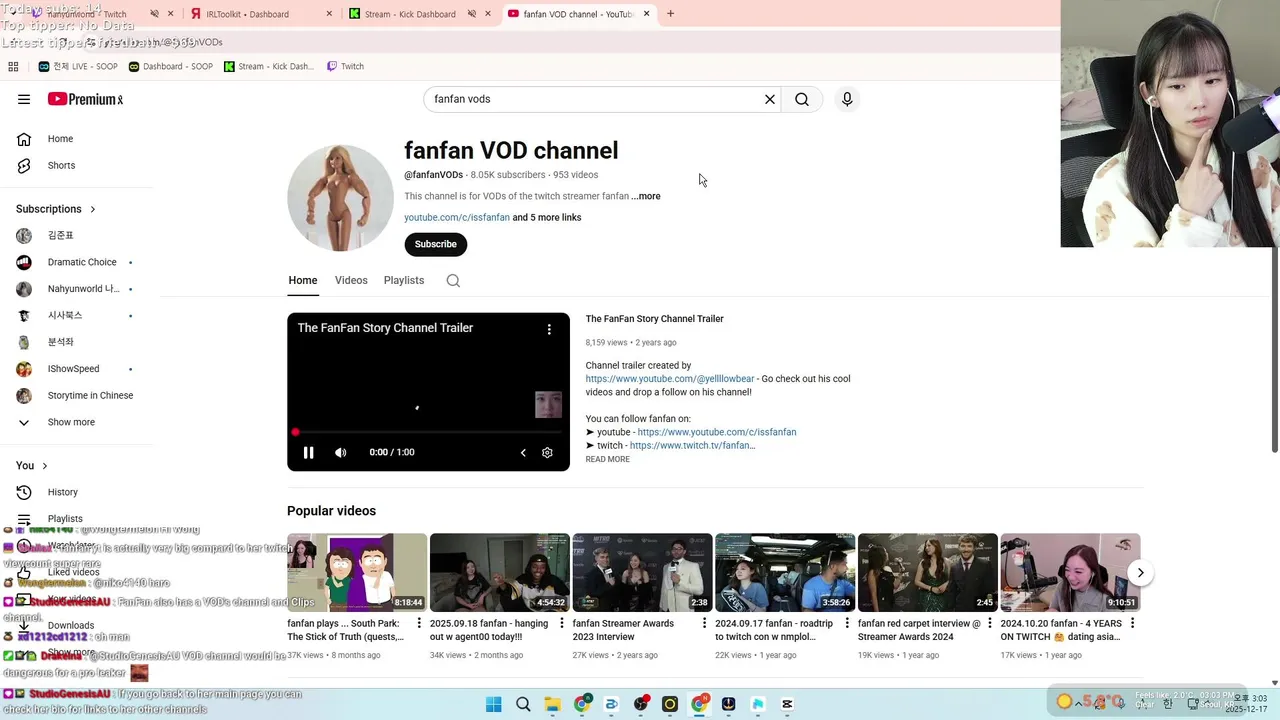Open Streamer Awards 2023 Interview thumbnail
The height and width of the screenshot is (720, 1280).
pyautogui.click(x=643, y=573)
